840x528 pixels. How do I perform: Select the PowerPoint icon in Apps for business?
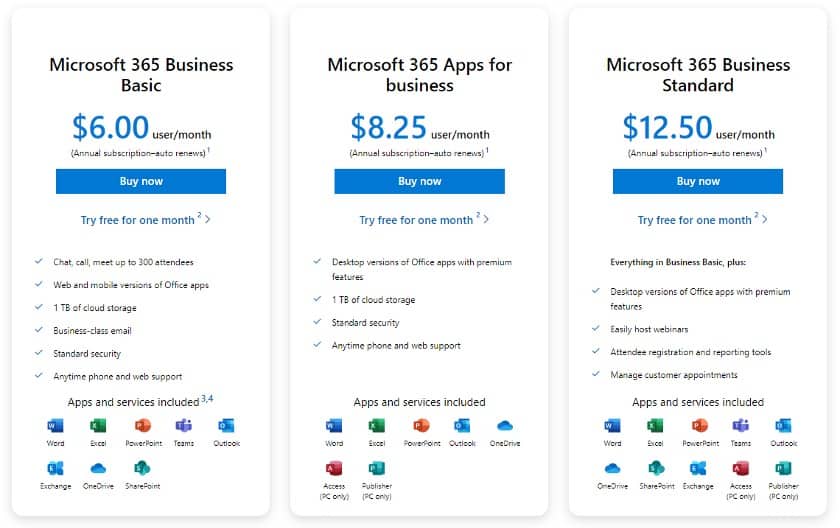pos(422,426)
